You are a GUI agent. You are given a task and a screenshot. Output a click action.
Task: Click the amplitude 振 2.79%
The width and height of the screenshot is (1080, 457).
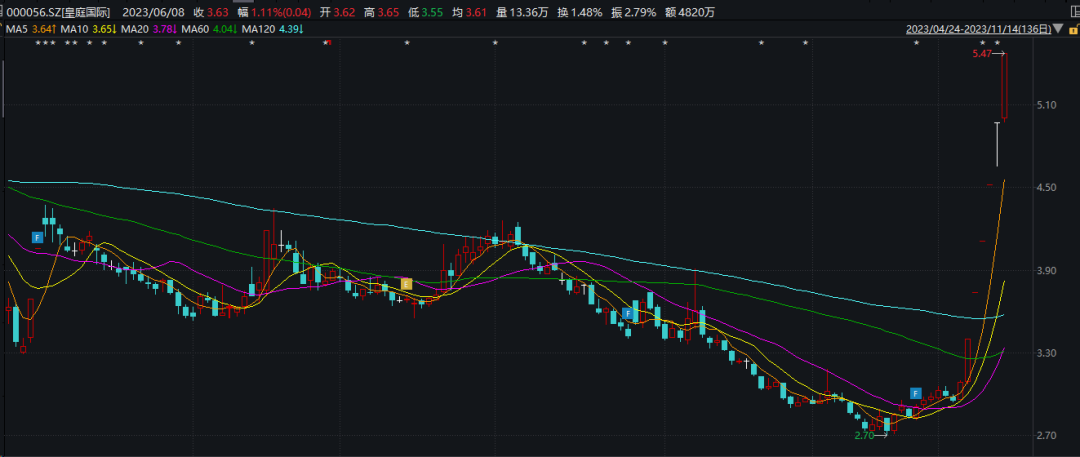point(634,12)
